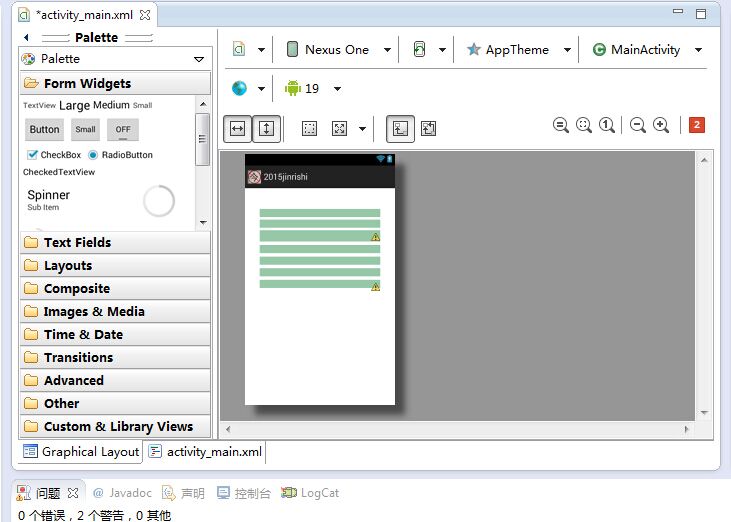Click warning icon on third green row

(x=375, y=237)
